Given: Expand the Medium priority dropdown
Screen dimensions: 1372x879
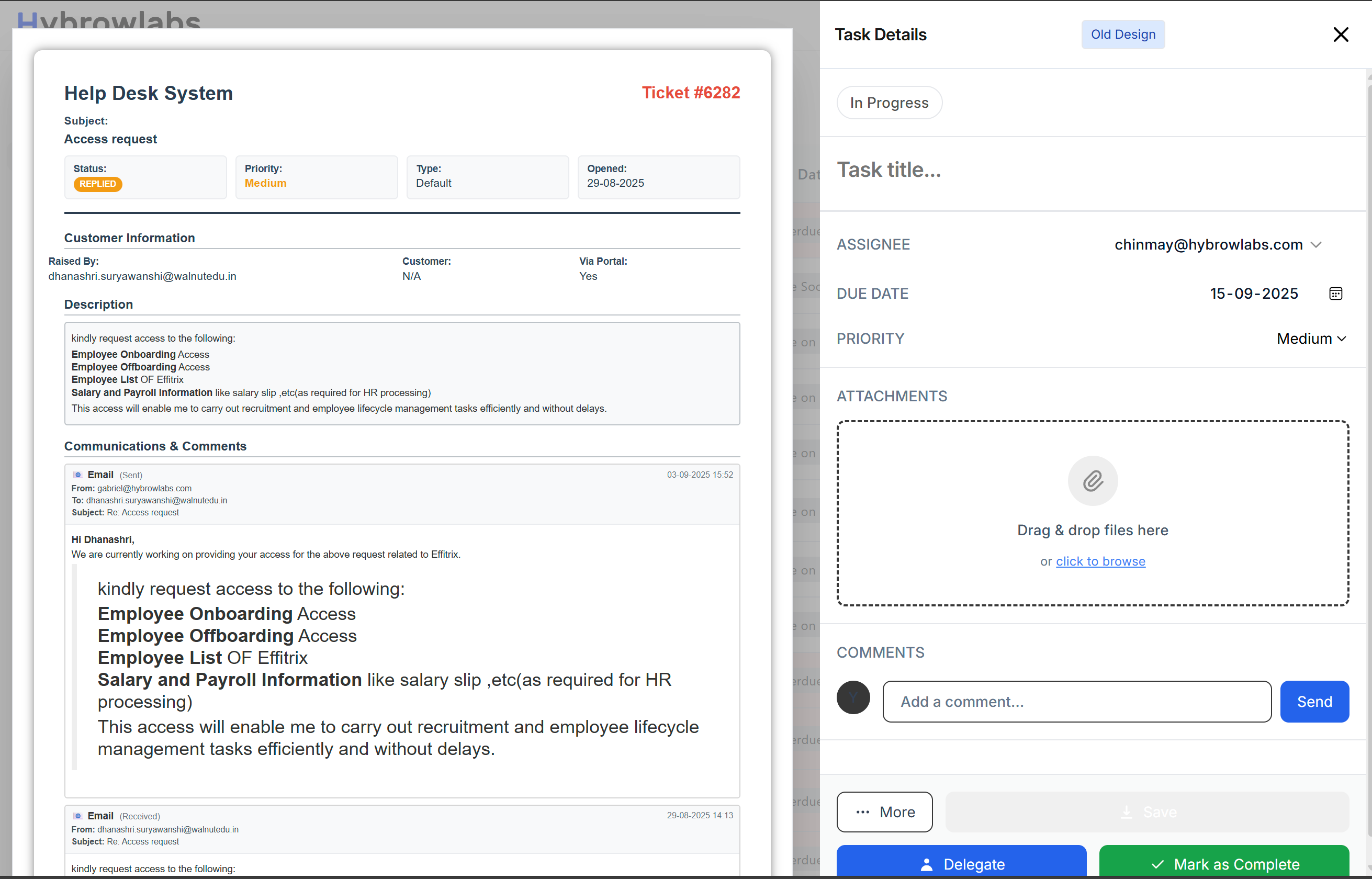Looking at the screenshot, I should pos(1311,339).
